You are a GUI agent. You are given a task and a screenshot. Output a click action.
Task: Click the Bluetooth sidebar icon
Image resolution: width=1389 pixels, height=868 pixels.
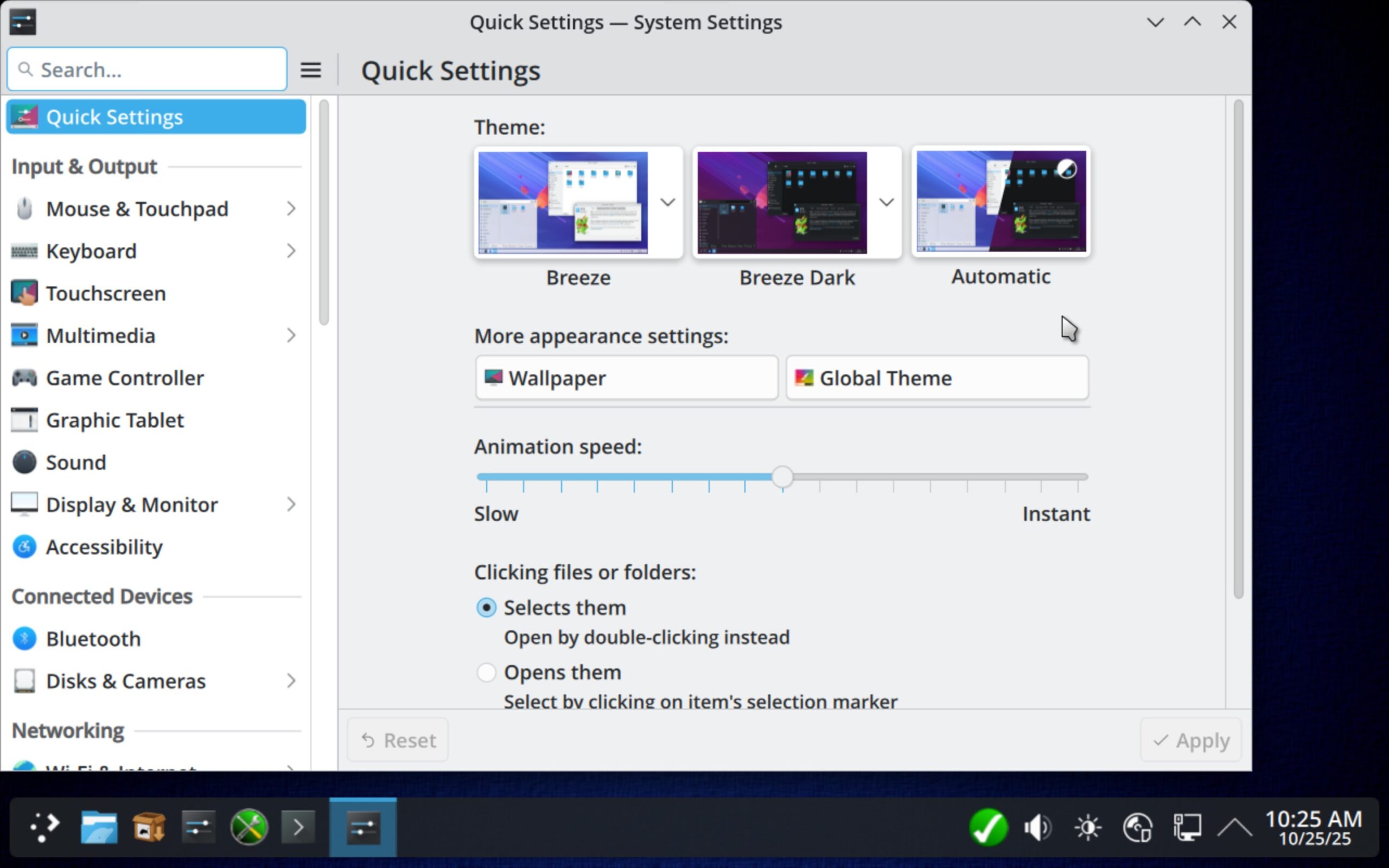pyautogui.click(x=24, y=639)
